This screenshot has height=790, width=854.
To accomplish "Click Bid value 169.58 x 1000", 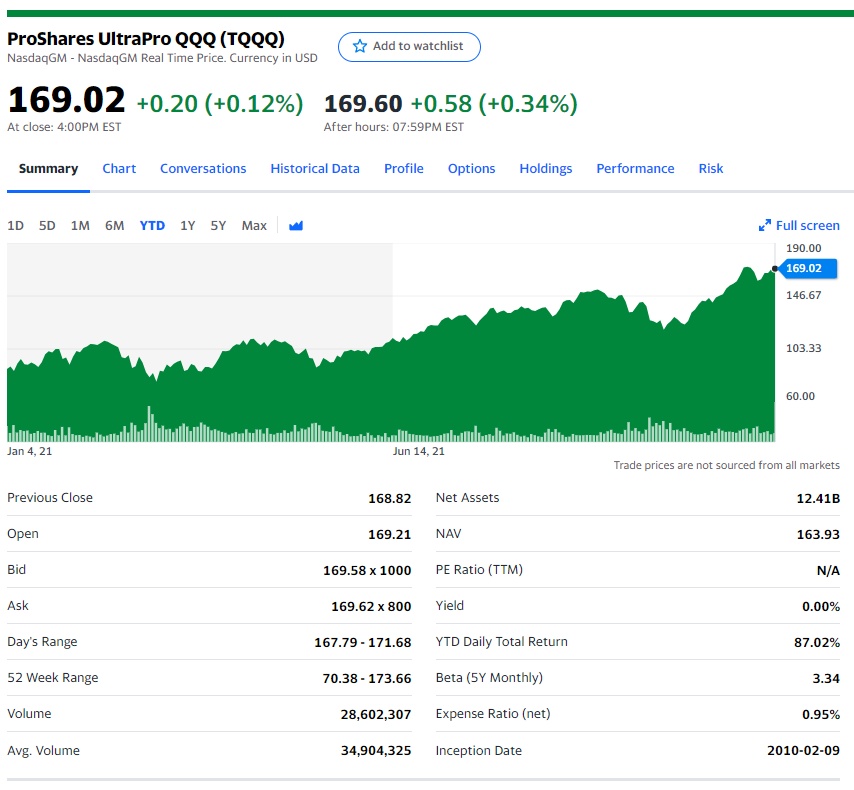I will tap(367, 570).
